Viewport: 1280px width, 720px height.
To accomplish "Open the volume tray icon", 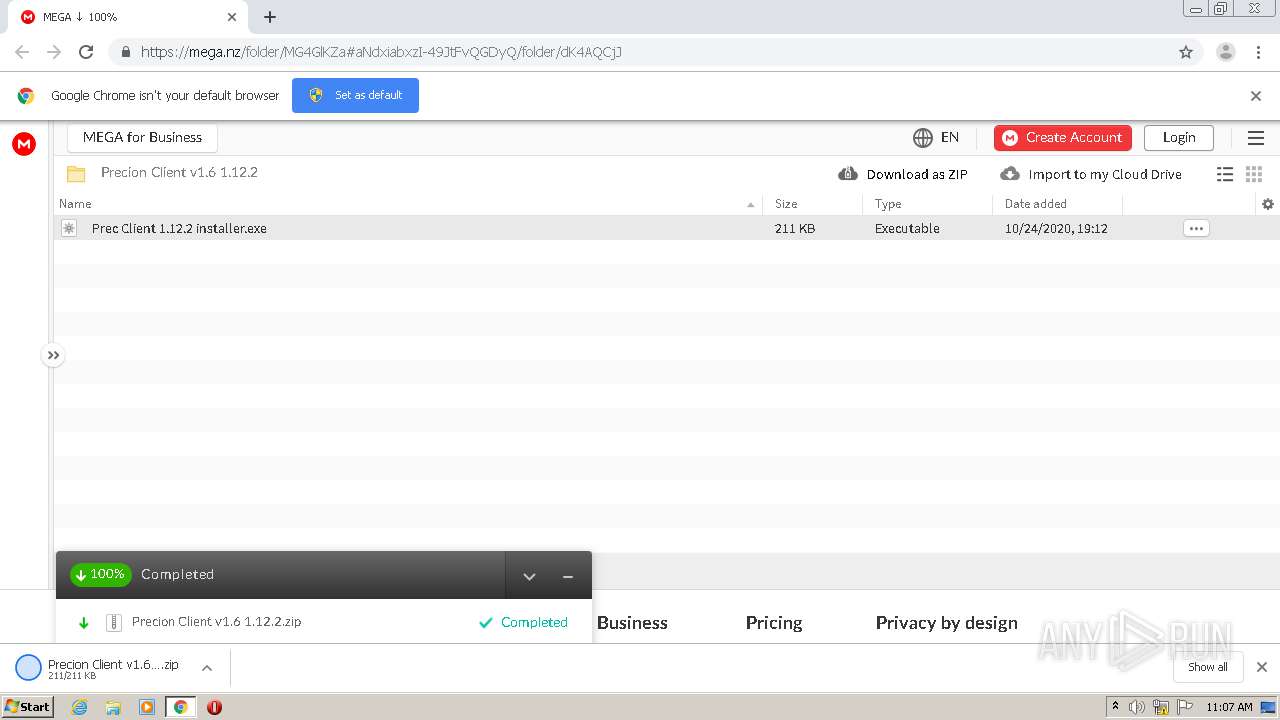I will (1137, 707).
